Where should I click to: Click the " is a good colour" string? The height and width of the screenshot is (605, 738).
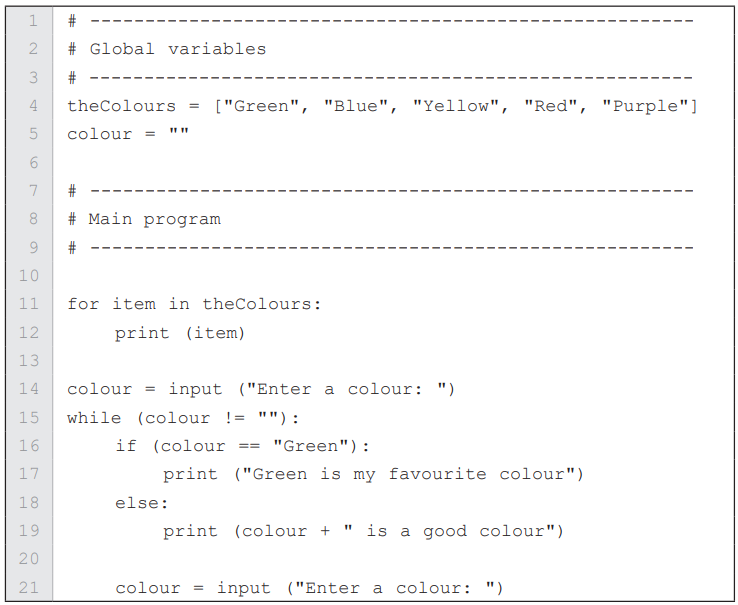pyautogui.click(x=454, y=531)
